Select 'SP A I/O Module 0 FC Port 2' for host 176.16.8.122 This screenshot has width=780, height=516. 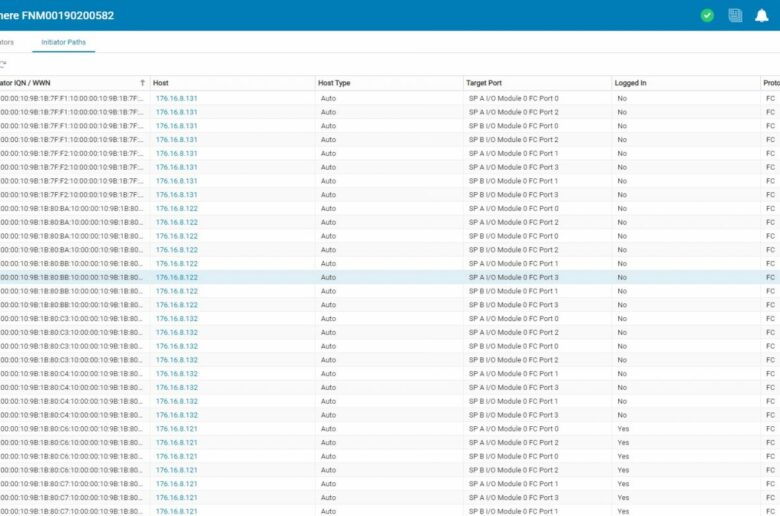coord(513,222)
